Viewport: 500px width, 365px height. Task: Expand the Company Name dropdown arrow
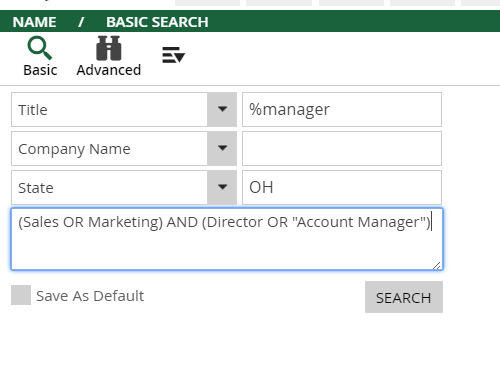pos(222,148)
